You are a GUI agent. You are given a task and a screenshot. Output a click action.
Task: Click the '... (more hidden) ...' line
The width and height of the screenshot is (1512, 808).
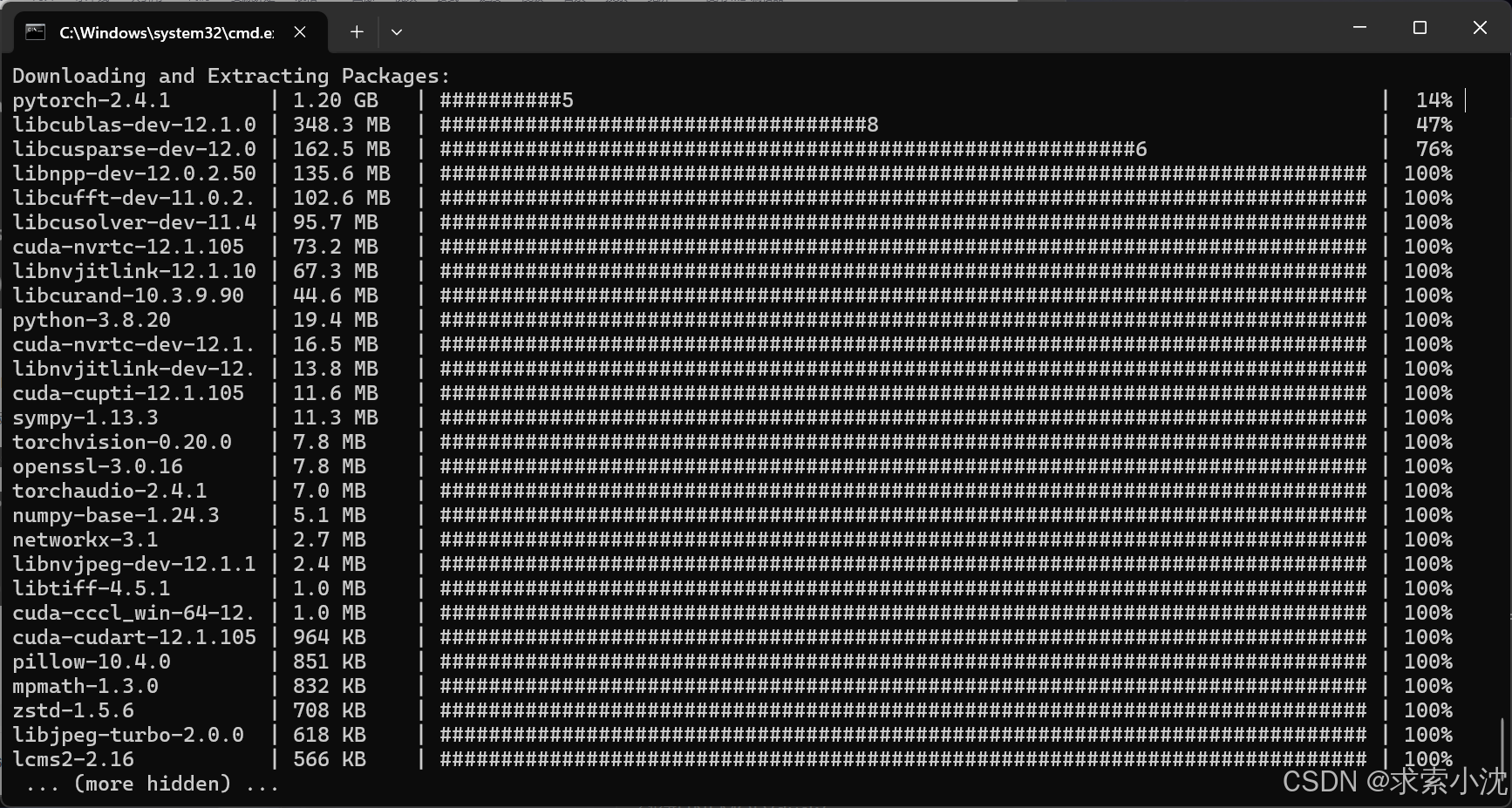[153, 784]
